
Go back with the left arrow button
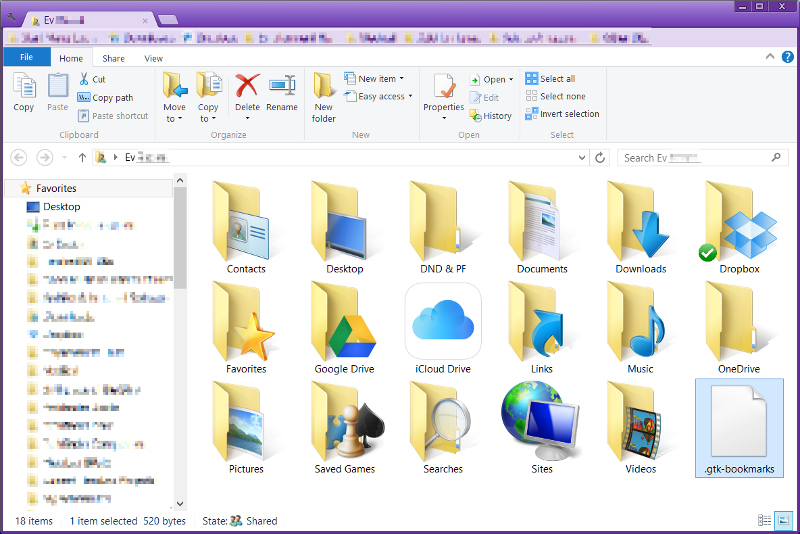click(19, 158)
